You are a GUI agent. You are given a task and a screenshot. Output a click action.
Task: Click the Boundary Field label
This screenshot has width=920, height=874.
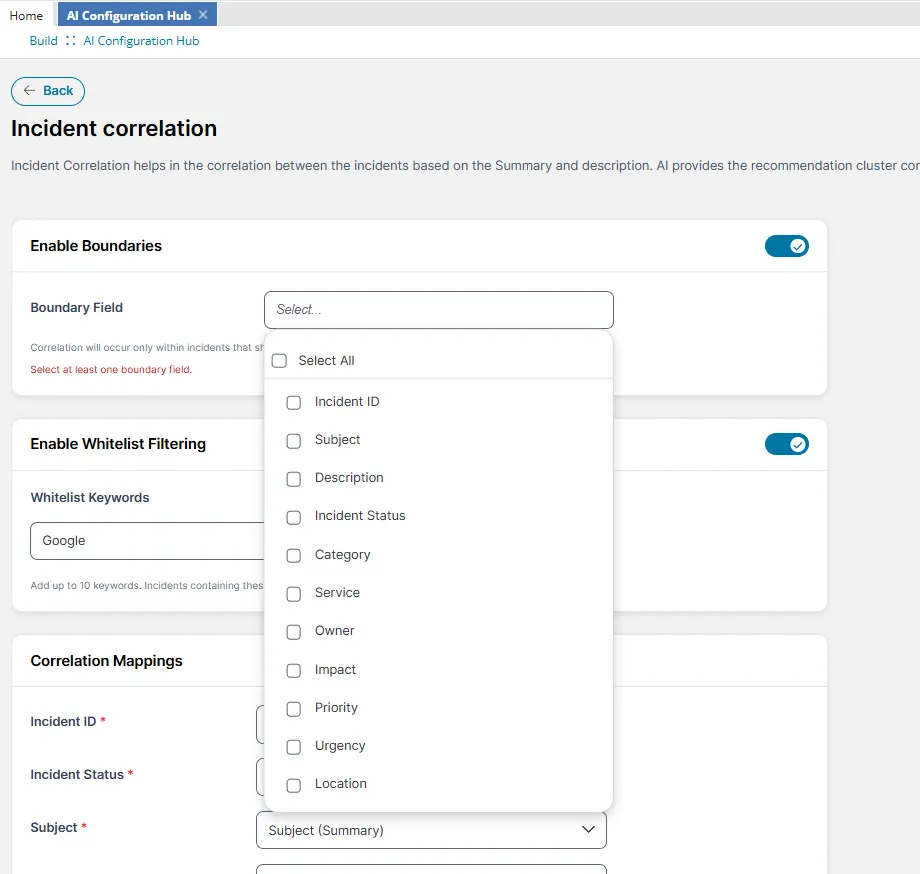point(76,307)
